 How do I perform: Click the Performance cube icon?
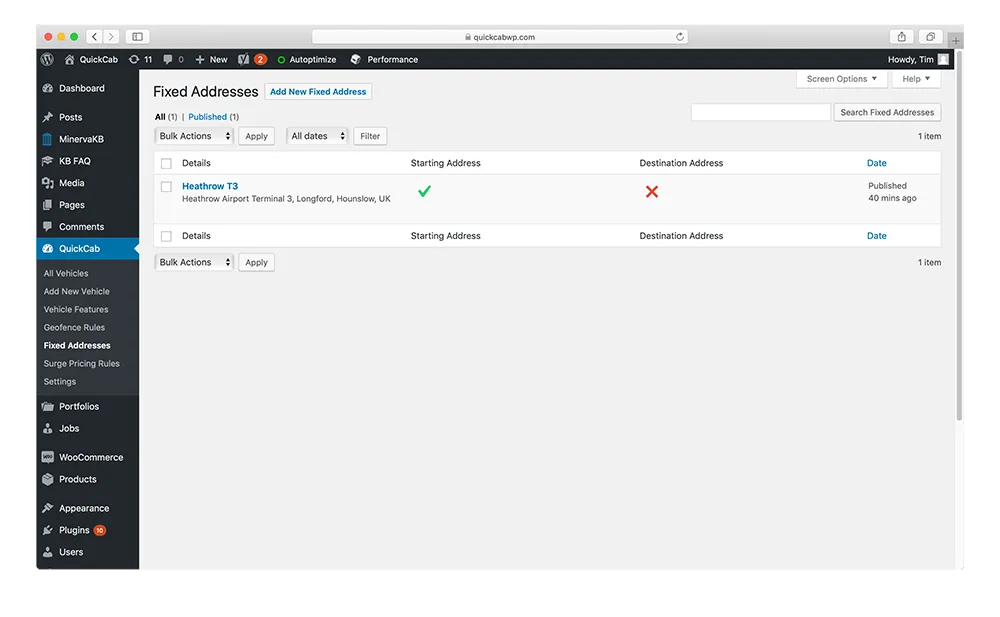point(356,59)
